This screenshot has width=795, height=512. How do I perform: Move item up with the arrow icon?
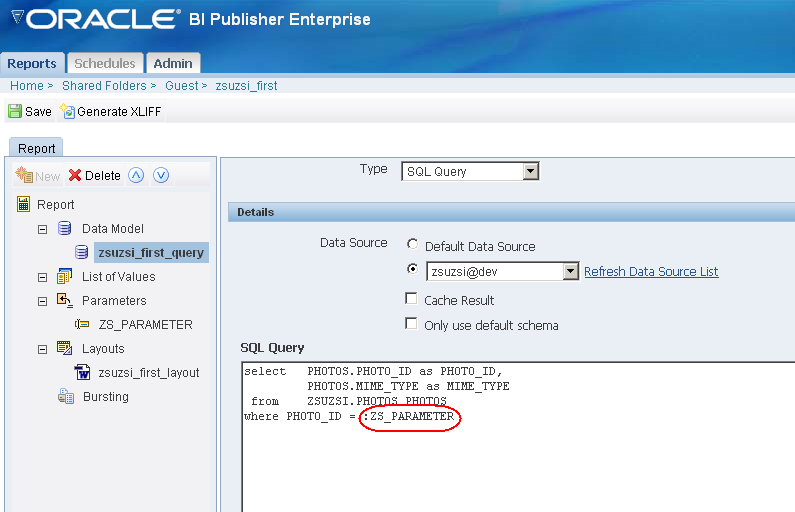136,175
